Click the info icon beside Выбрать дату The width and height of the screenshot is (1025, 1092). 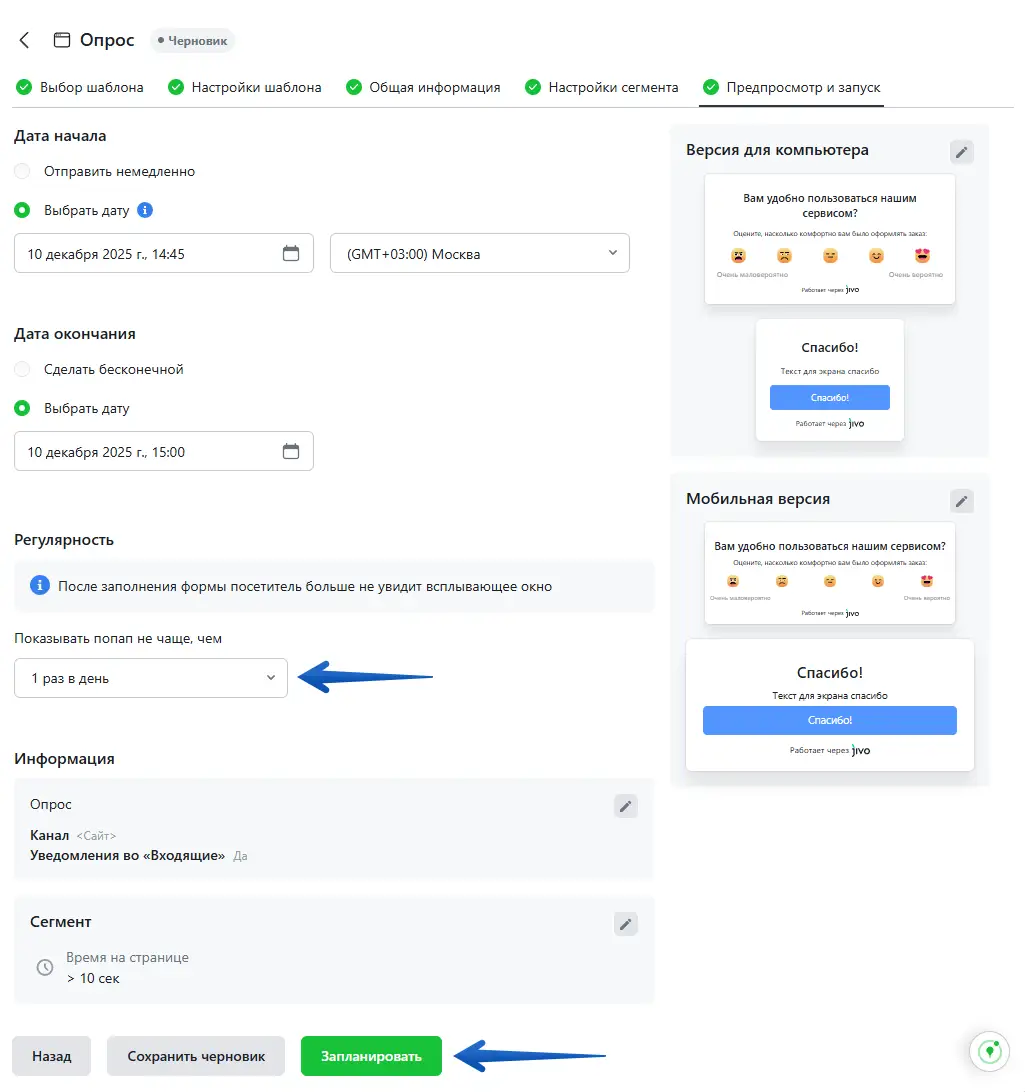145,211
